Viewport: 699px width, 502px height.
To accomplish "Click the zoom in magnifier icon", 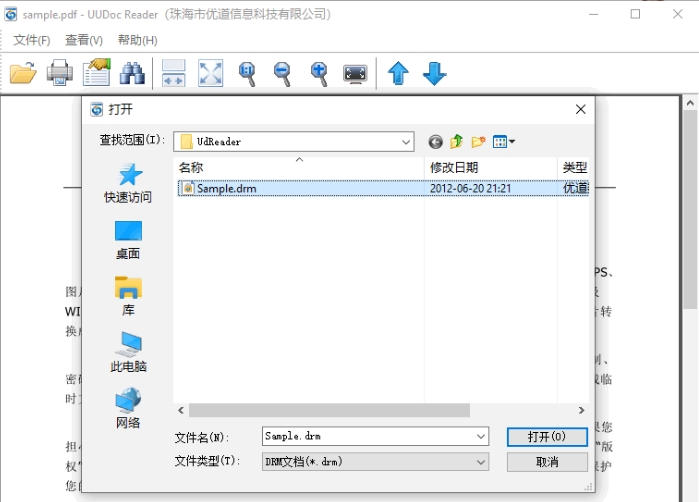I will [319, 74].
